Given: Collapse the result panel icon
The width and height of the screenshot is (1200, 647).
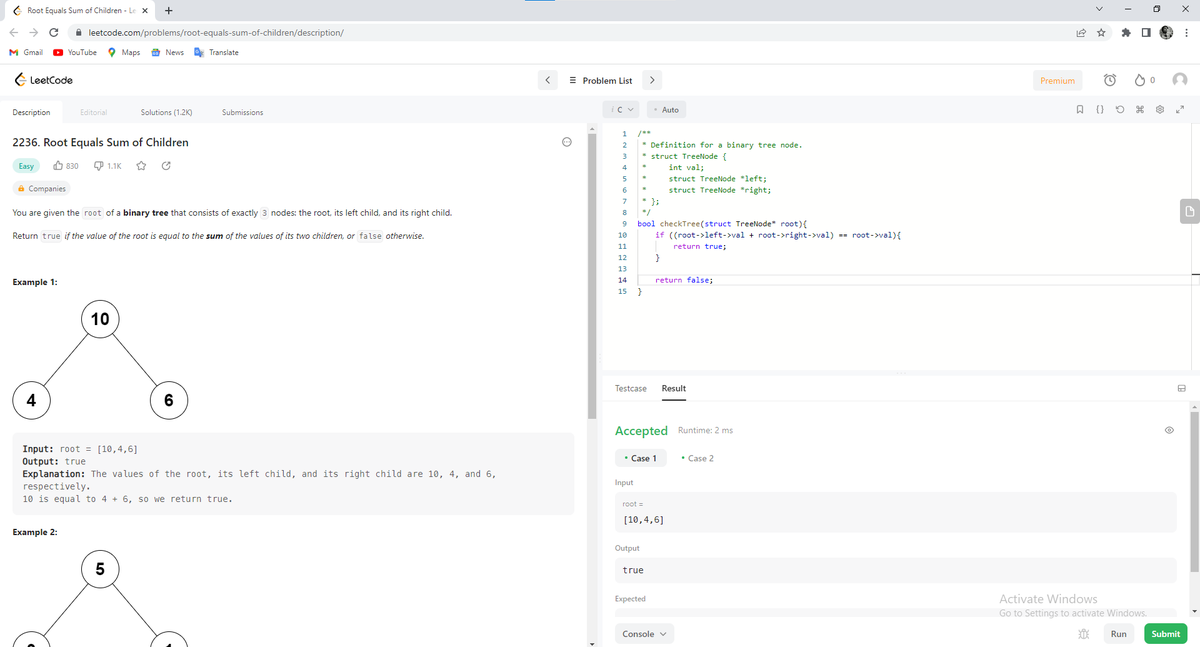Looking at the screenshot, I should 1180,388.
